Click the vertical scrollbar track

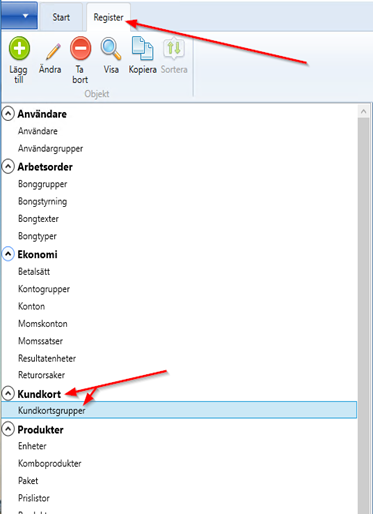[364, 315]
